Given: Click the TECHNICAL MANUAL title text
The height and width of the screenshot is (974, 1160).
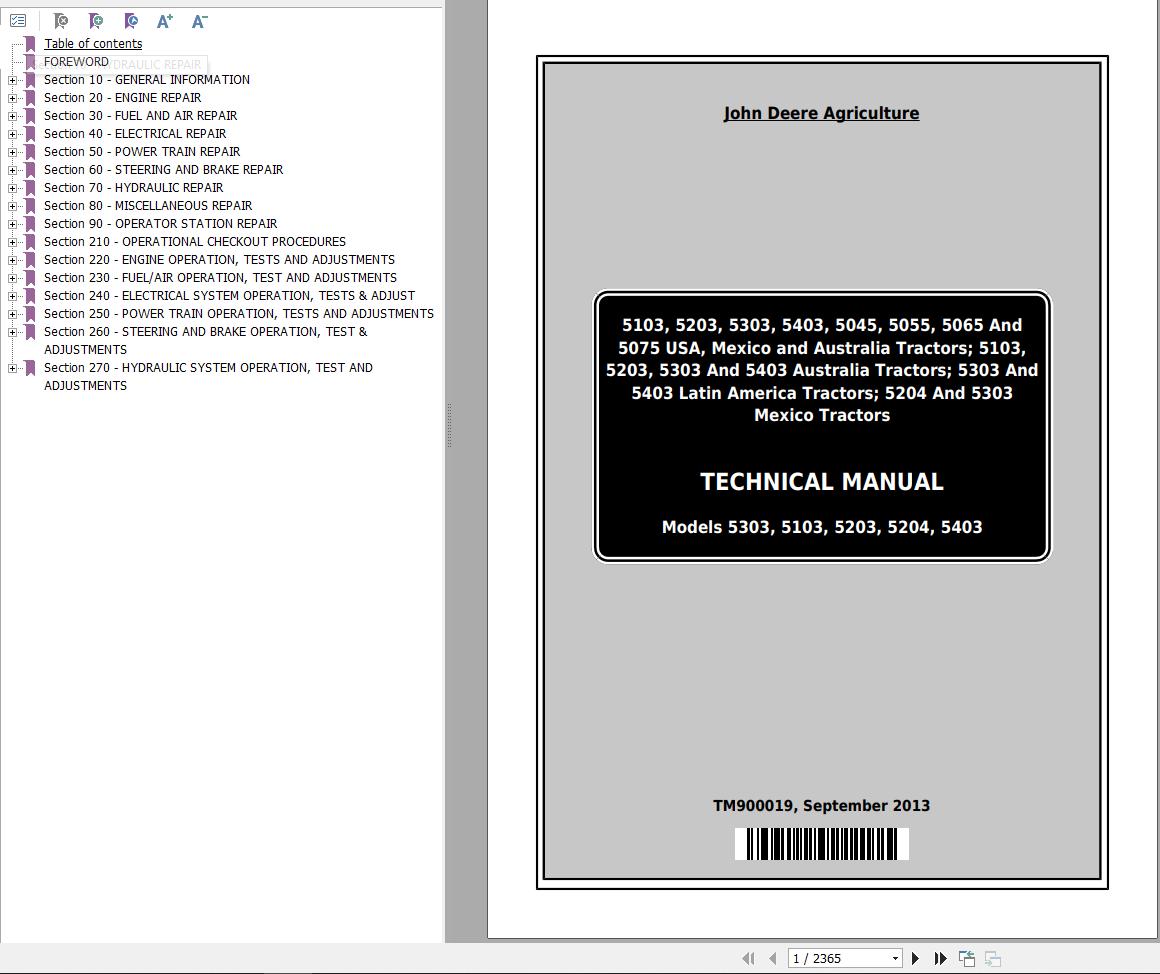Looking at the screenshot, I should point(822,481).
